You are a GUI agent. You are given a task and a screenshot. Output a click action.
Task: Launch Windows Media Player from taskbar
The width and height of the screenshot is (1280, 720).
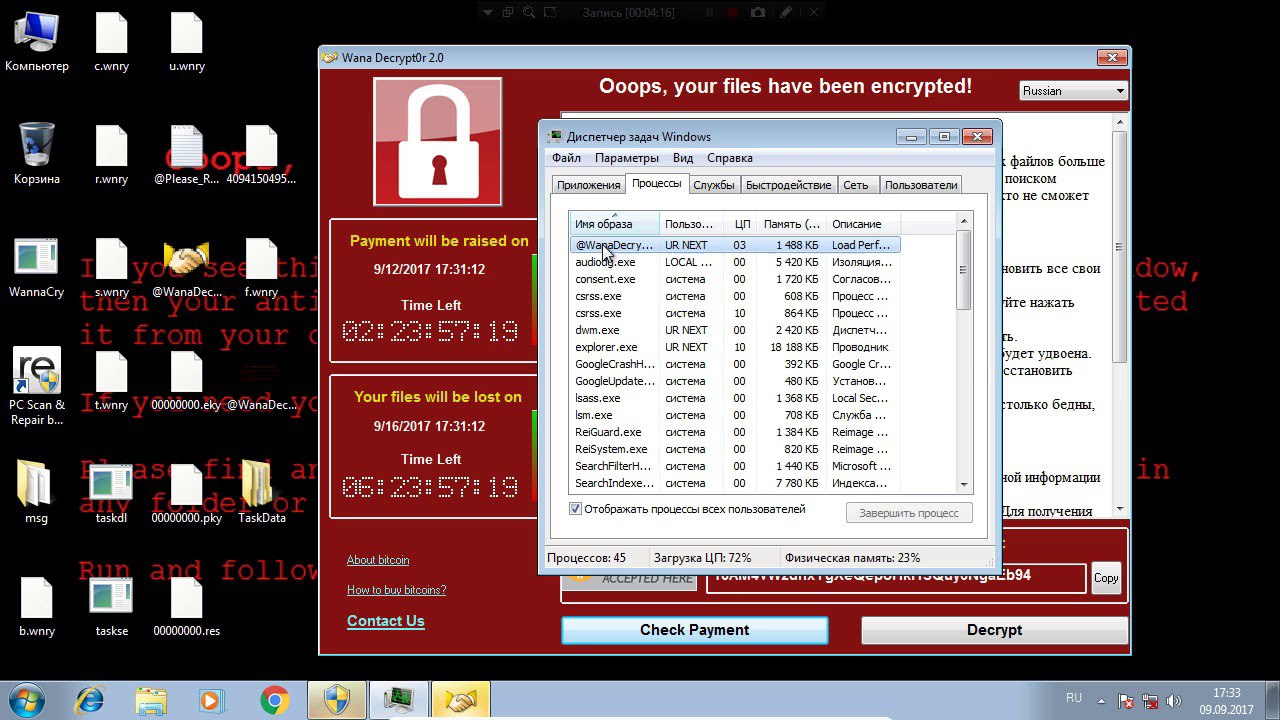pos(213,699)
